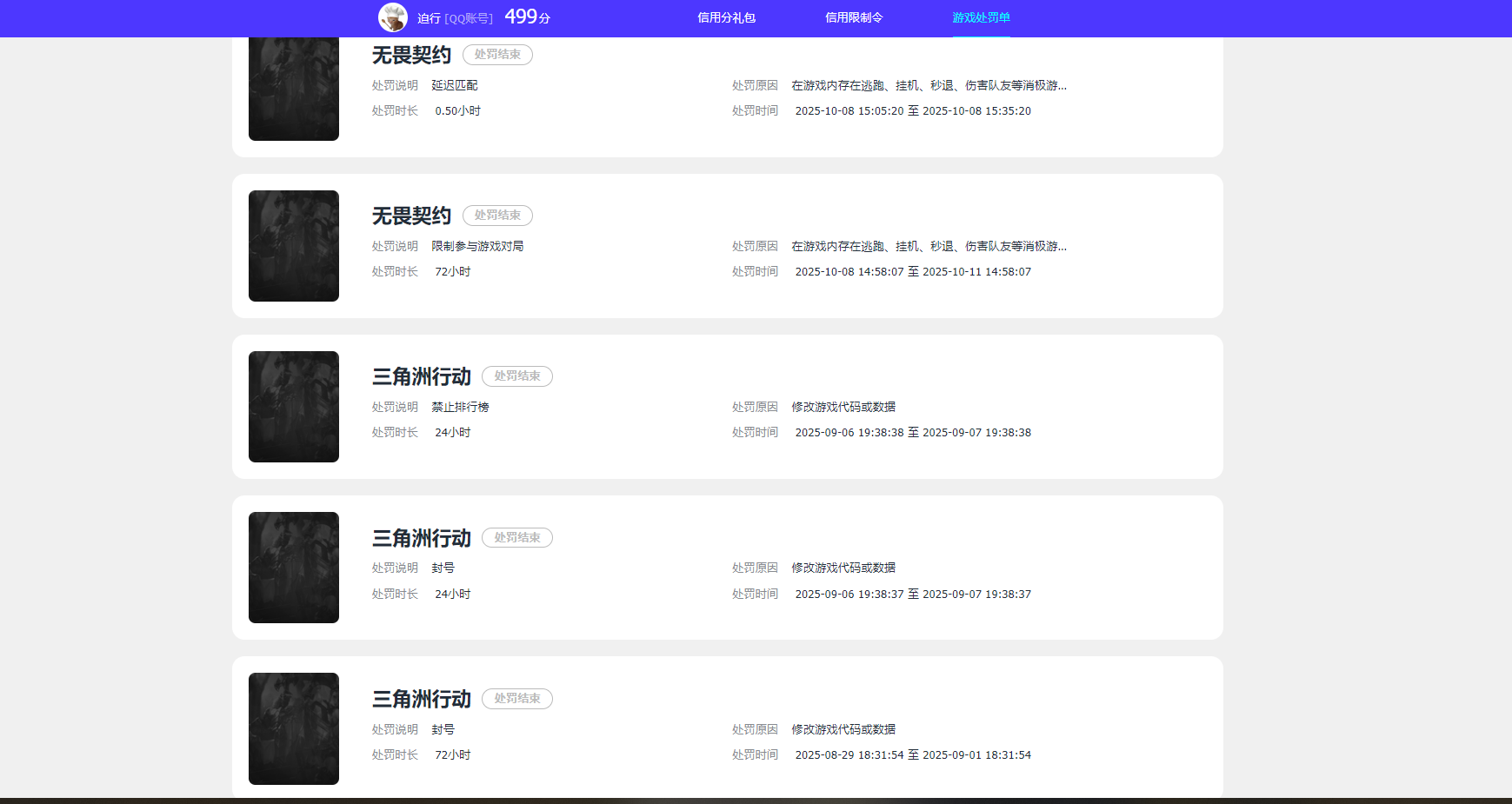The width and height of the screenshot is (1512, 804).
Task: Click game thumbnail of 禁止排行榜 card
Action: [294, 407]
